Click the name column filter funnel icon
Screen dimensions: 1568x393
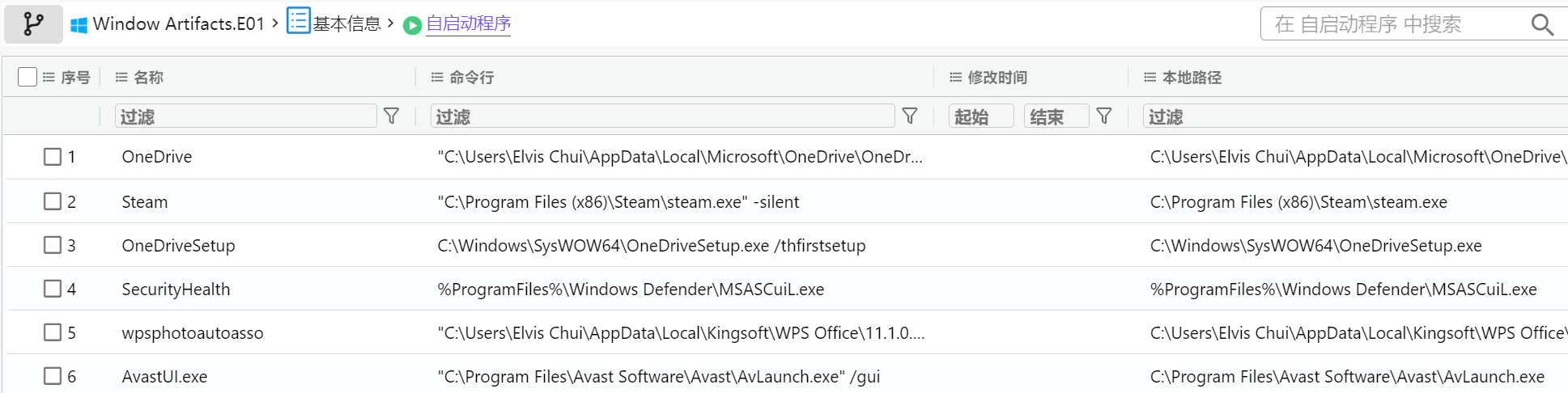point(392,116)
